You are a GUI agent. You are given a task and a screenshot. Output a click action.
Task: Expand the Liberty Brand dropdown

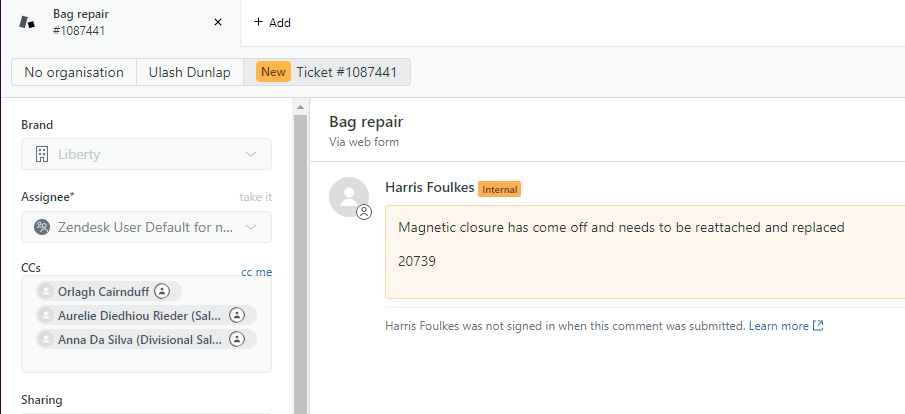click(x=250, y=154)
